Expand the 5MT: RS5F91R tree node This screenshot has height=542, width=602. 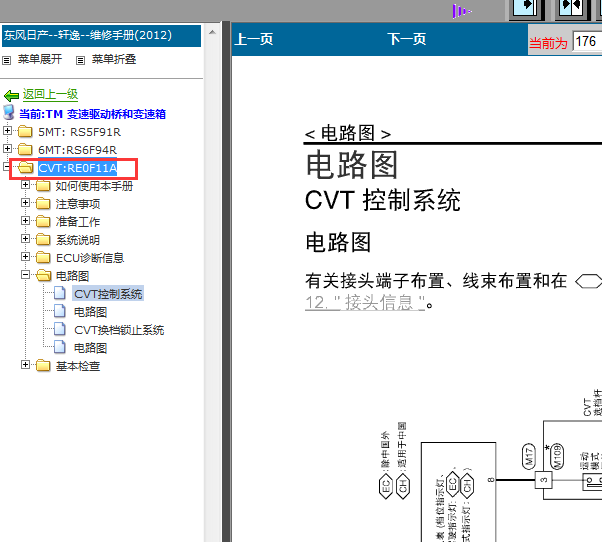(7, 130)
